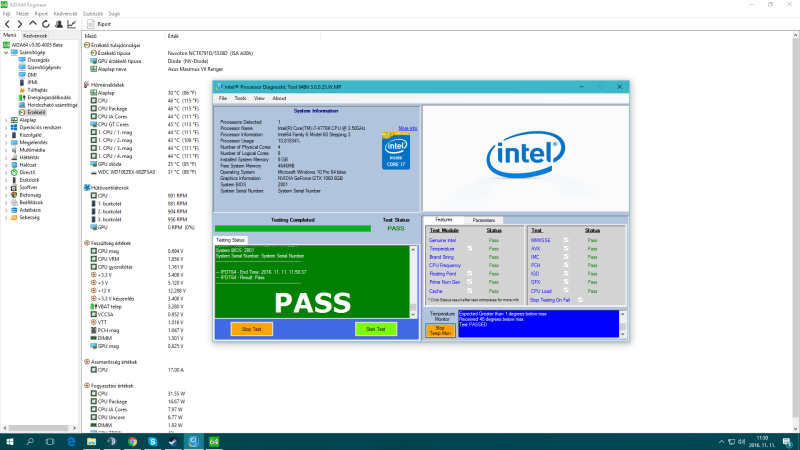Toggle Stop Testing On Fail checkbox
800x450 pixels.
(x=580, y=300)
